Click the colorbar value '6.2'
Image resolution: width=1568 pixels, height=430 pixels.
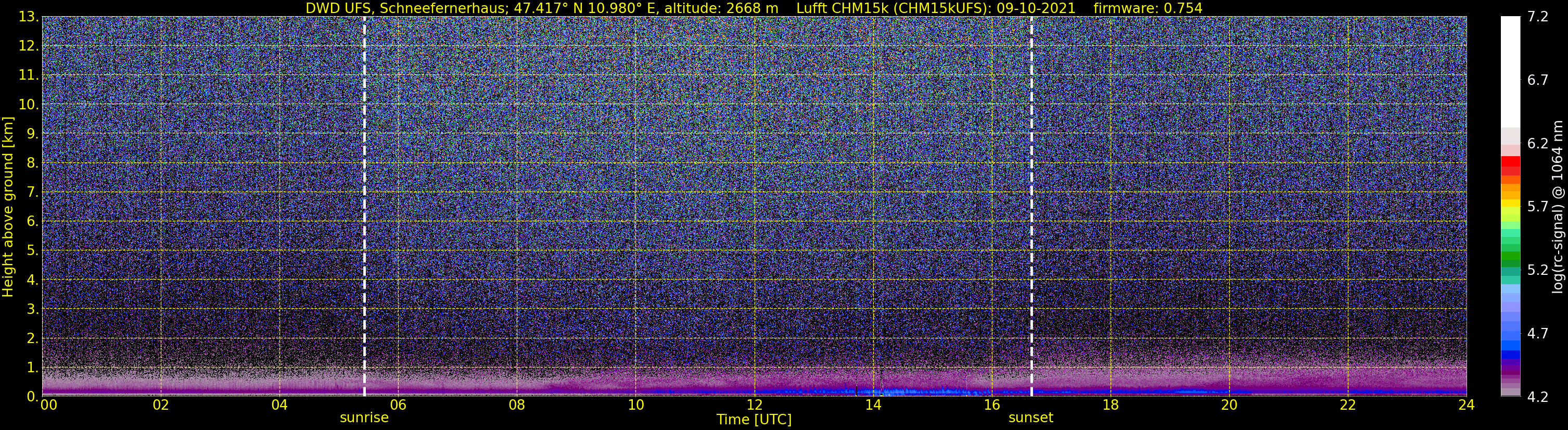point(1538,144)
